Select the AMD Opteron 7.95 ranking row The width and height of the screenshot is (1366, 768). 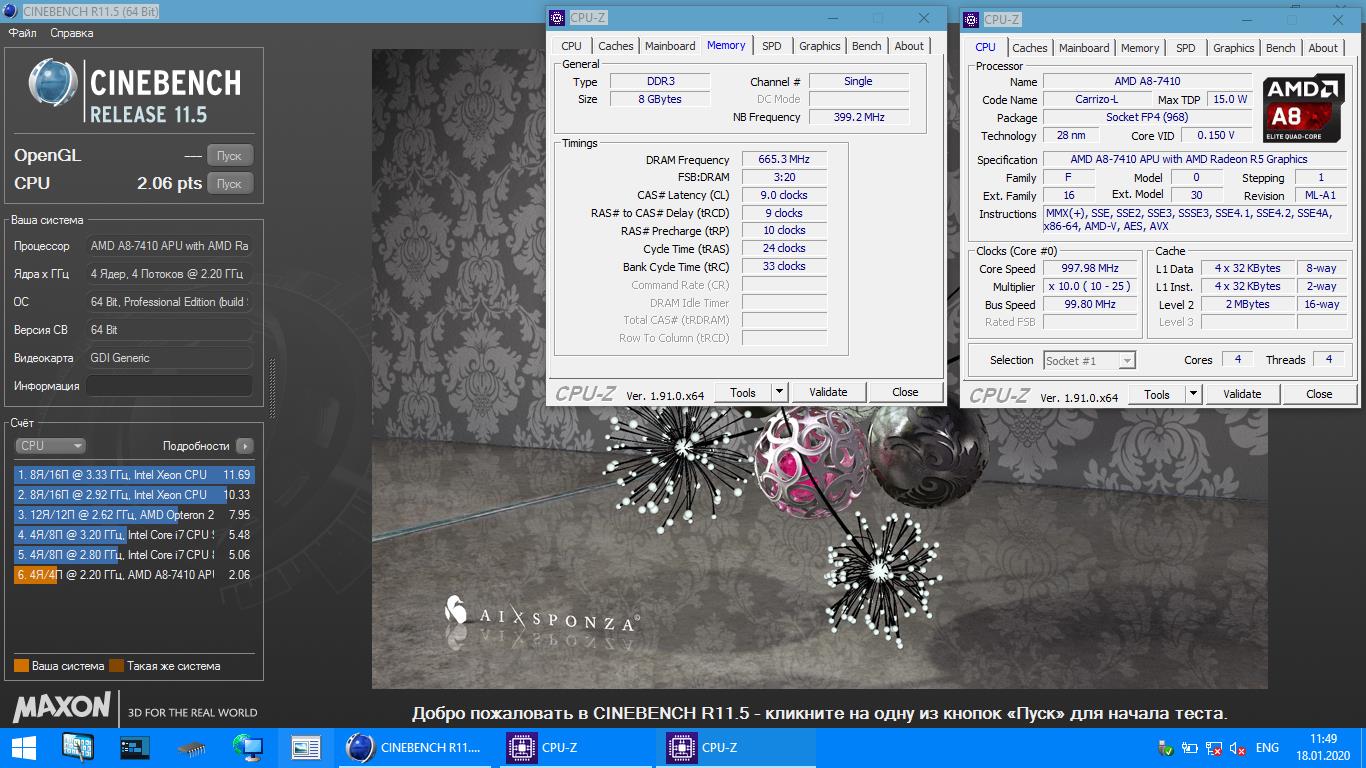(x=134, y=515)
